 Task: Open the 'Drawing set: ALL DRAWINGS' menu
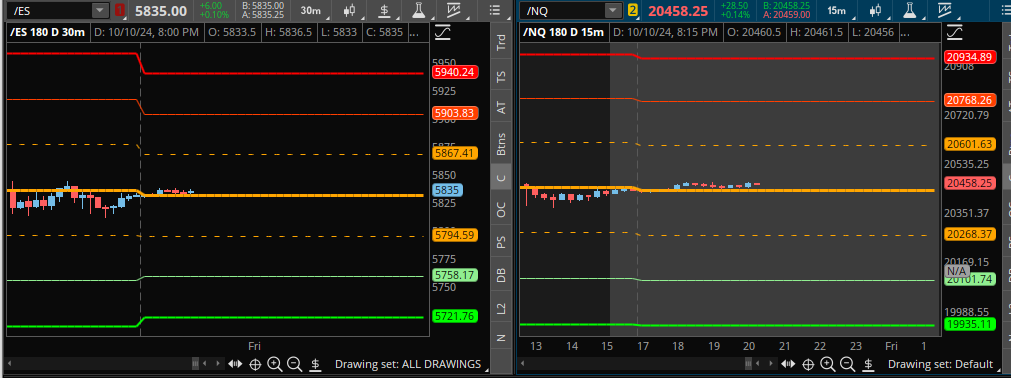coord(408,364)
